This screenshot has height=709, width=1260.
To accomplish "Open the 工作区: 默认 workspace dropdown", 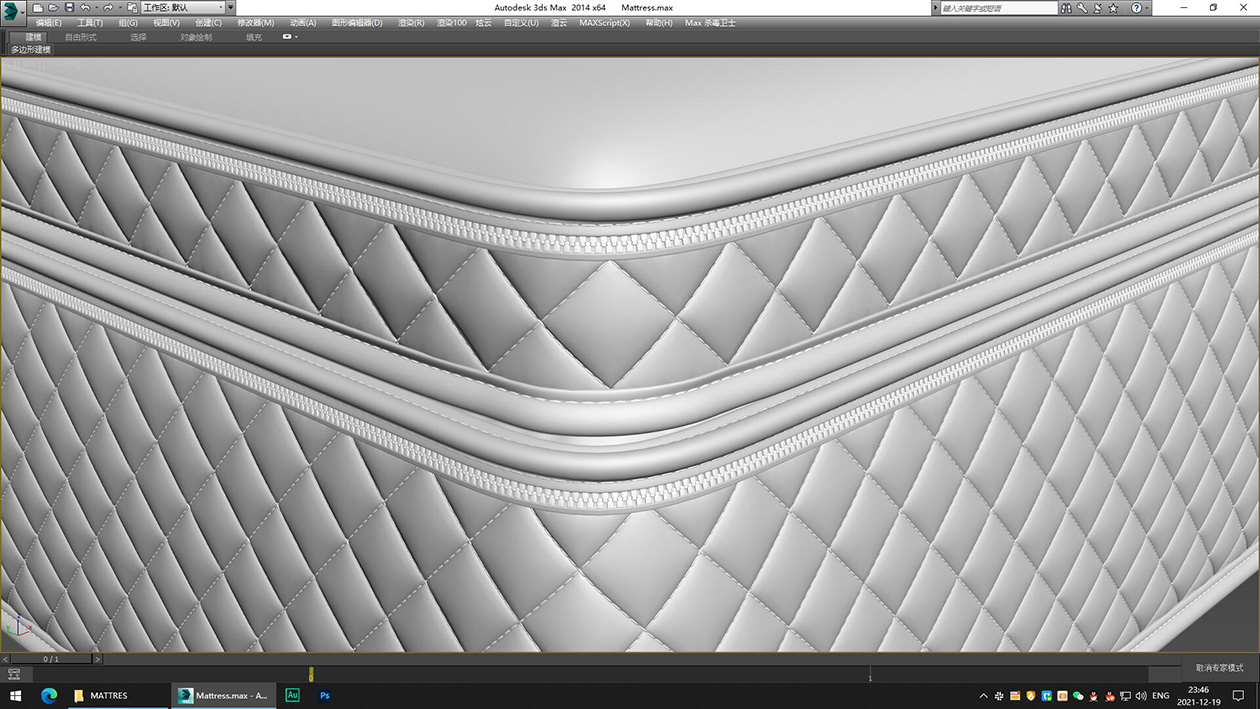I will coord(182,8).
